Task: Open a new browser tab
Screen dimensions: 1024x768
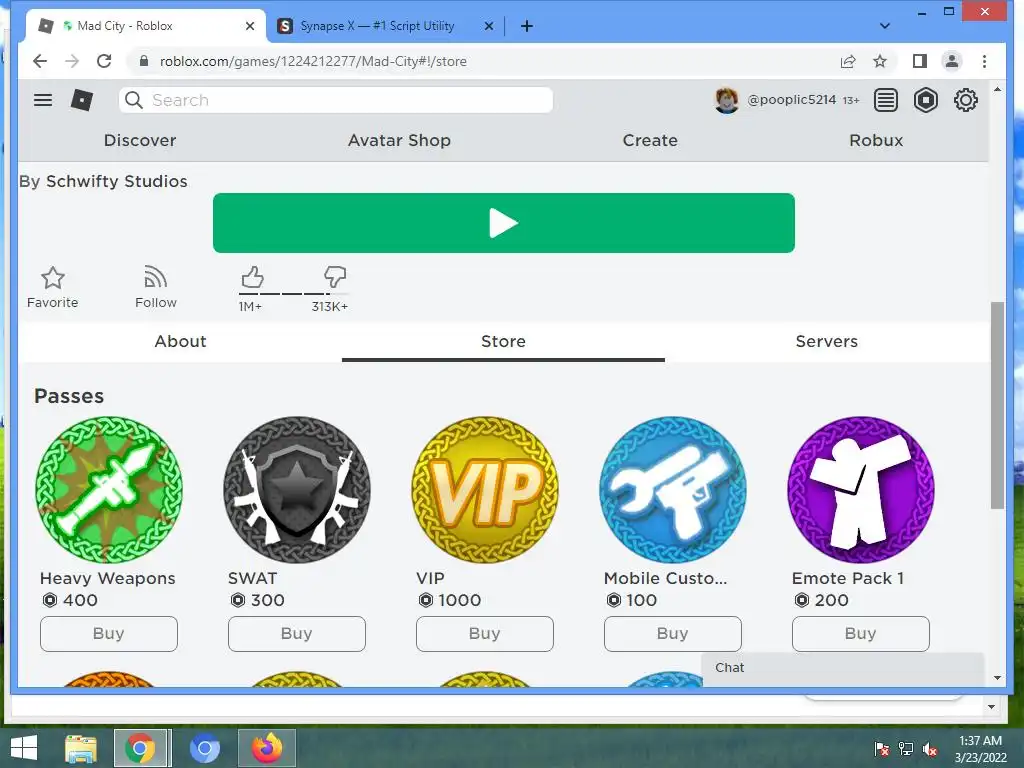Action: pyautogui.click(x=526, y=26)
